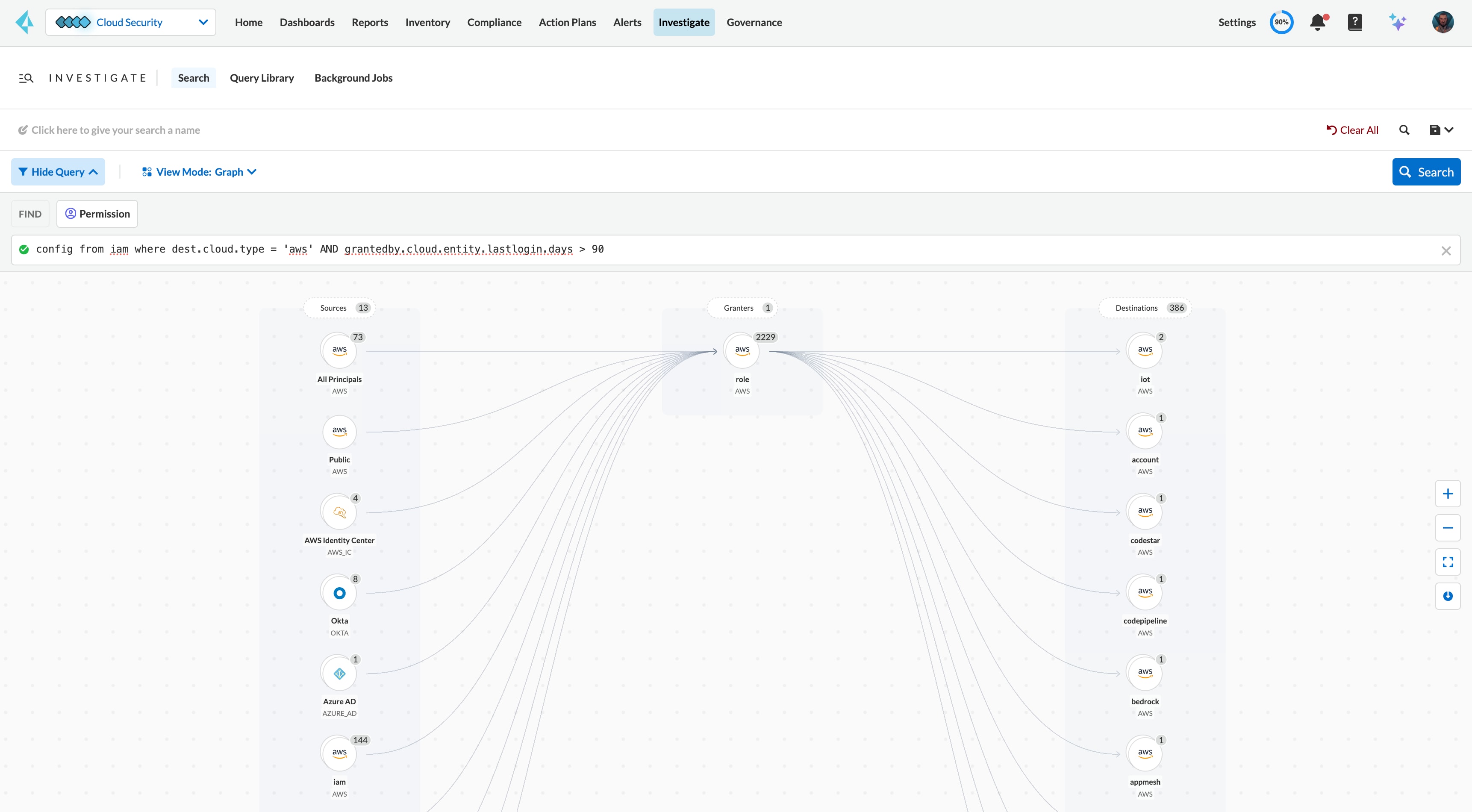Select the appmesh destination node

1145,754
